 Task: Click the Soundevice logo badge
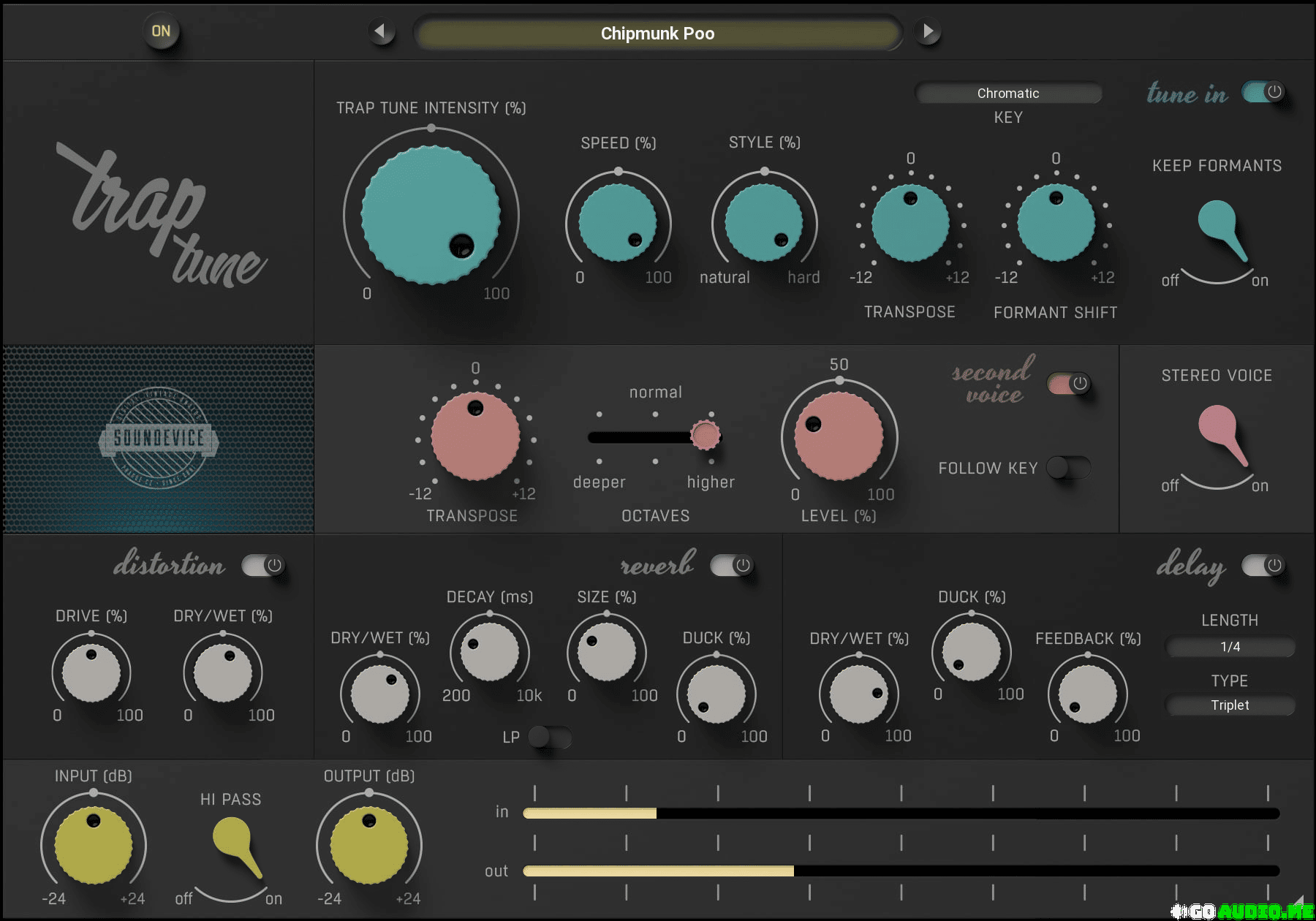[159, 439]
